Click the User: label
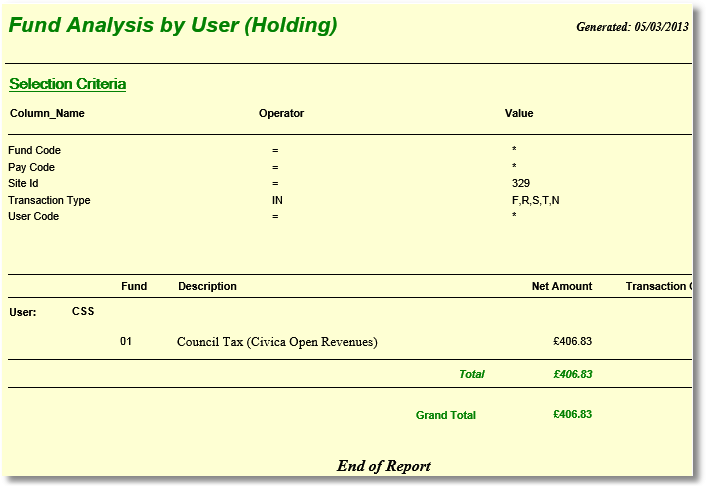The image size is (706, 489). (23, 312)
